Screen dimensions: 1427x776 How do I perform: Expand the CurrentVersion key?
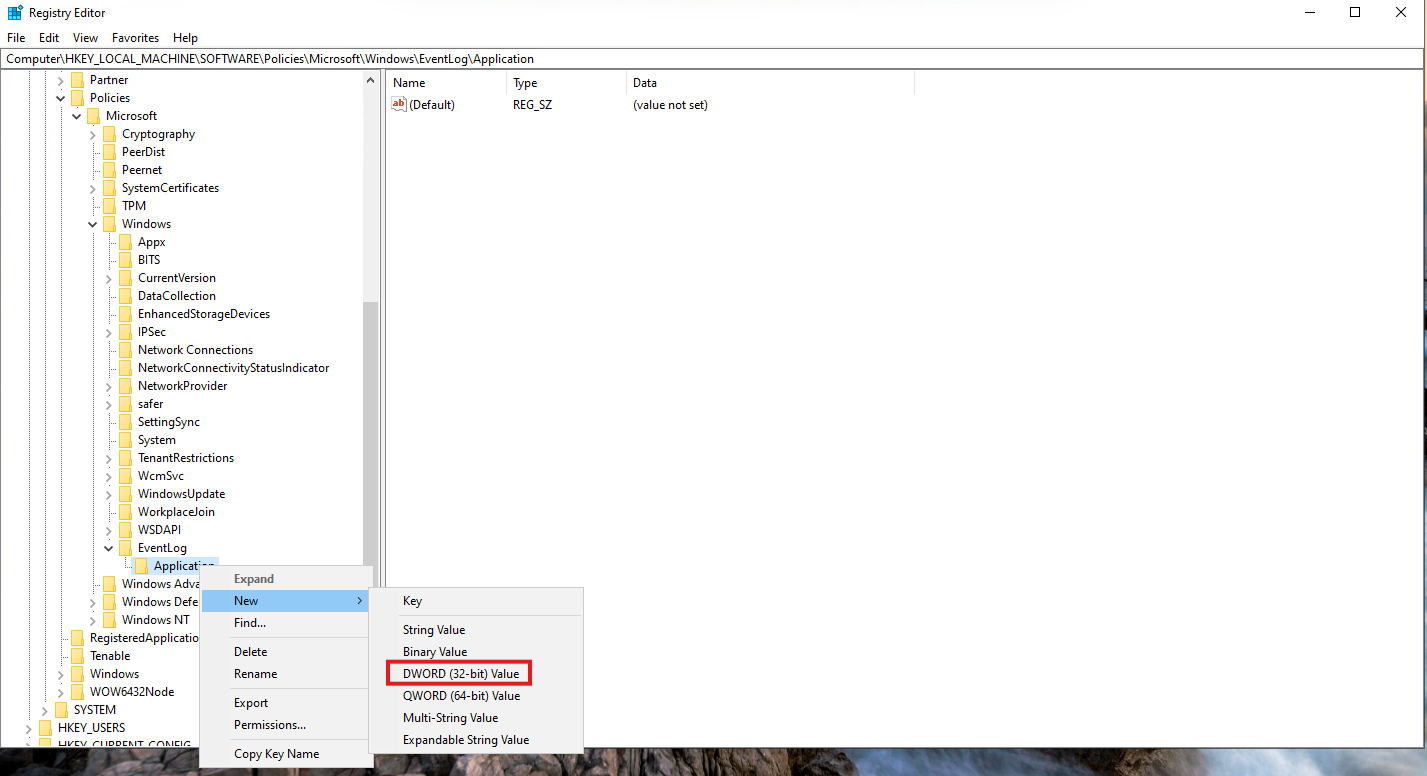point(109,278)
